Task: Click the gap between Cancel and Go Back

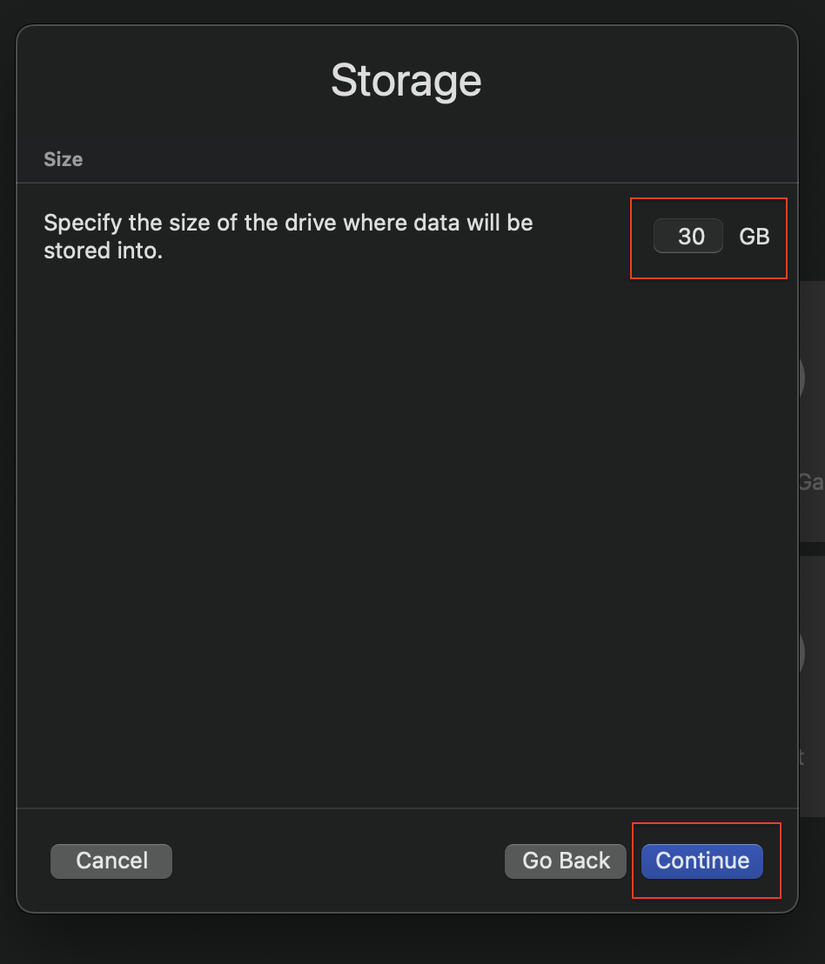Action: click(x=338, y=861)
